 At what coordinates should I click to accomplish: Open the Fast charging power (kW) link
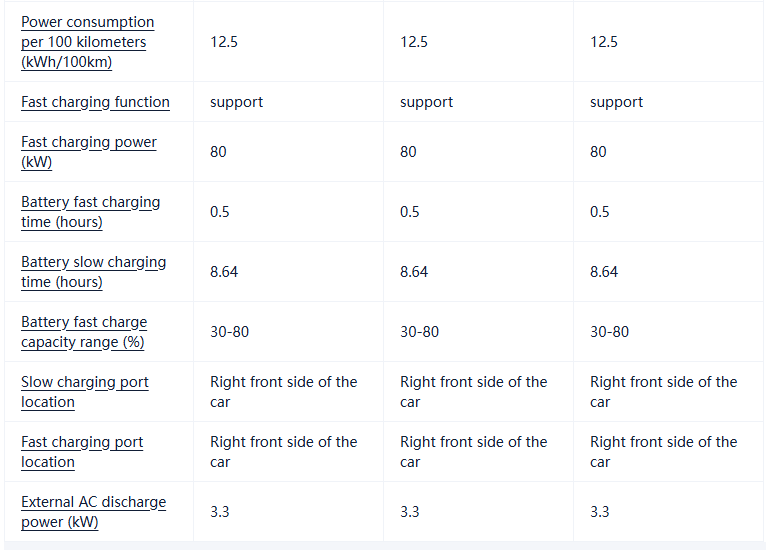pos(88,152)
